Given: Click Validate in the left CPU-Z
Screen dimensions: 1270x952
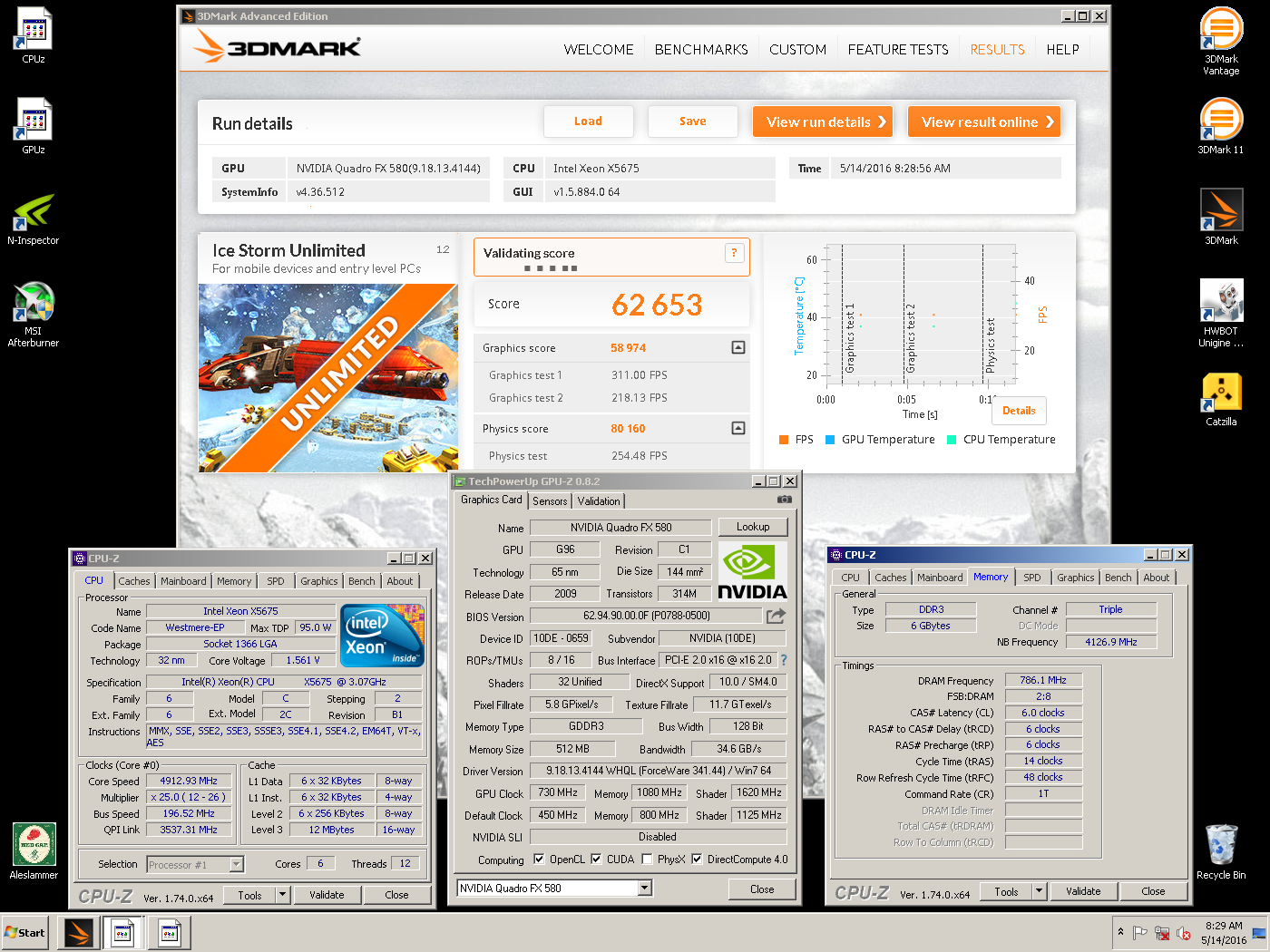Looking at the screenshot, I should pos(327,895).
